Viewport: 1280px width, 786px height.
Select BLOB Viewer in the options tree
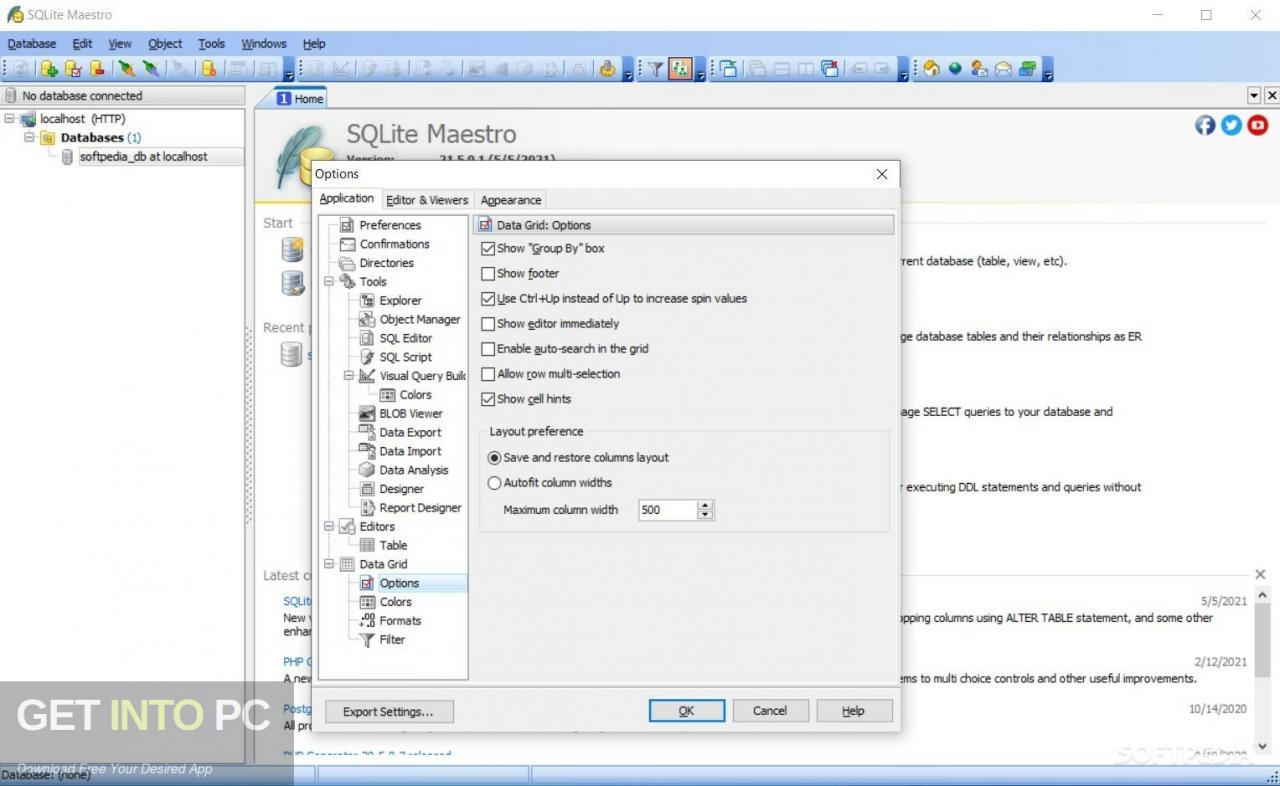click(x=410, y=413)
